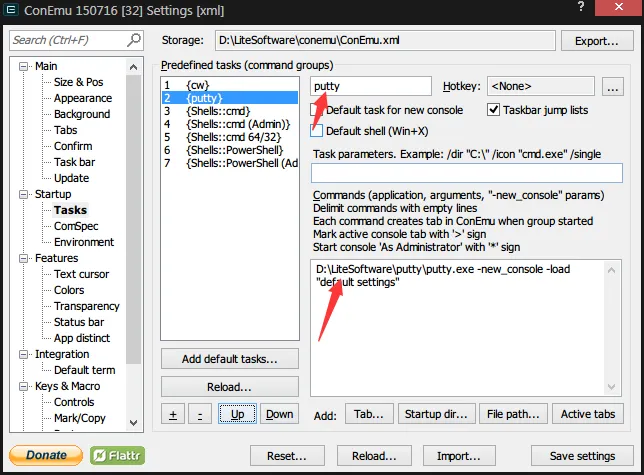Click Save settings button
The width and height of the screenshot is (644, 475).
point(582,456)
